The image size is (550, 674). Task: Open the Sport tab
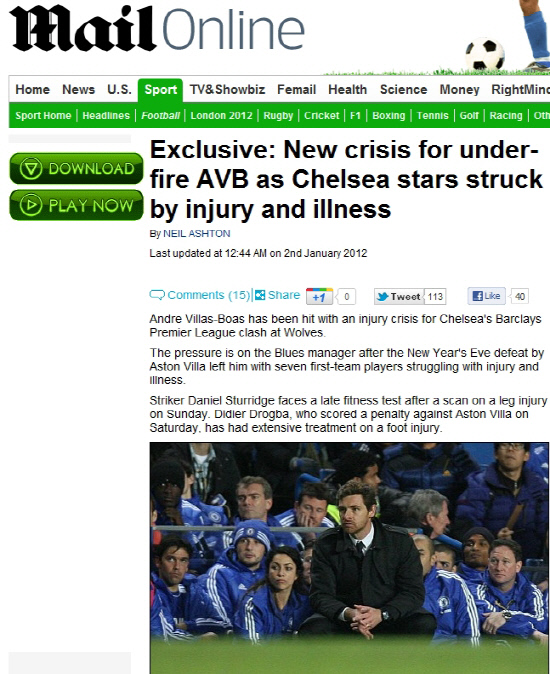click(160, 90)
